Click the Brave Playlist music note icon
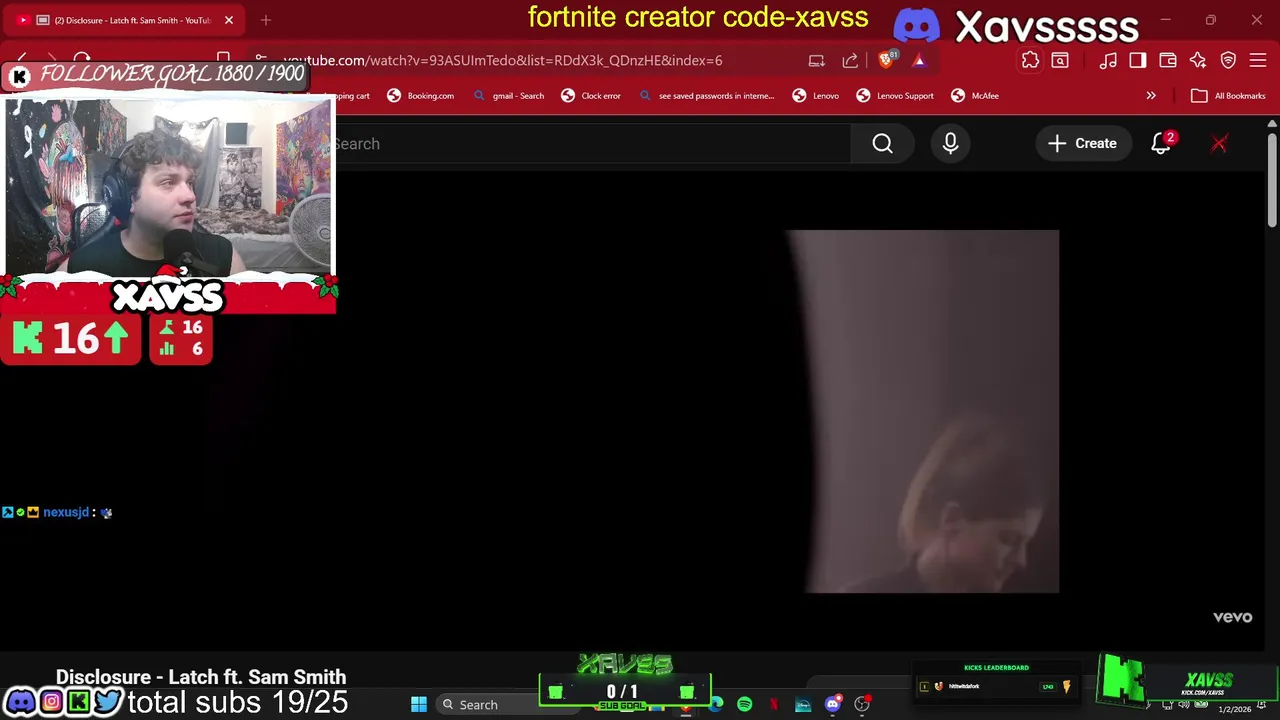1280x720 pixels. [1108, 60]
